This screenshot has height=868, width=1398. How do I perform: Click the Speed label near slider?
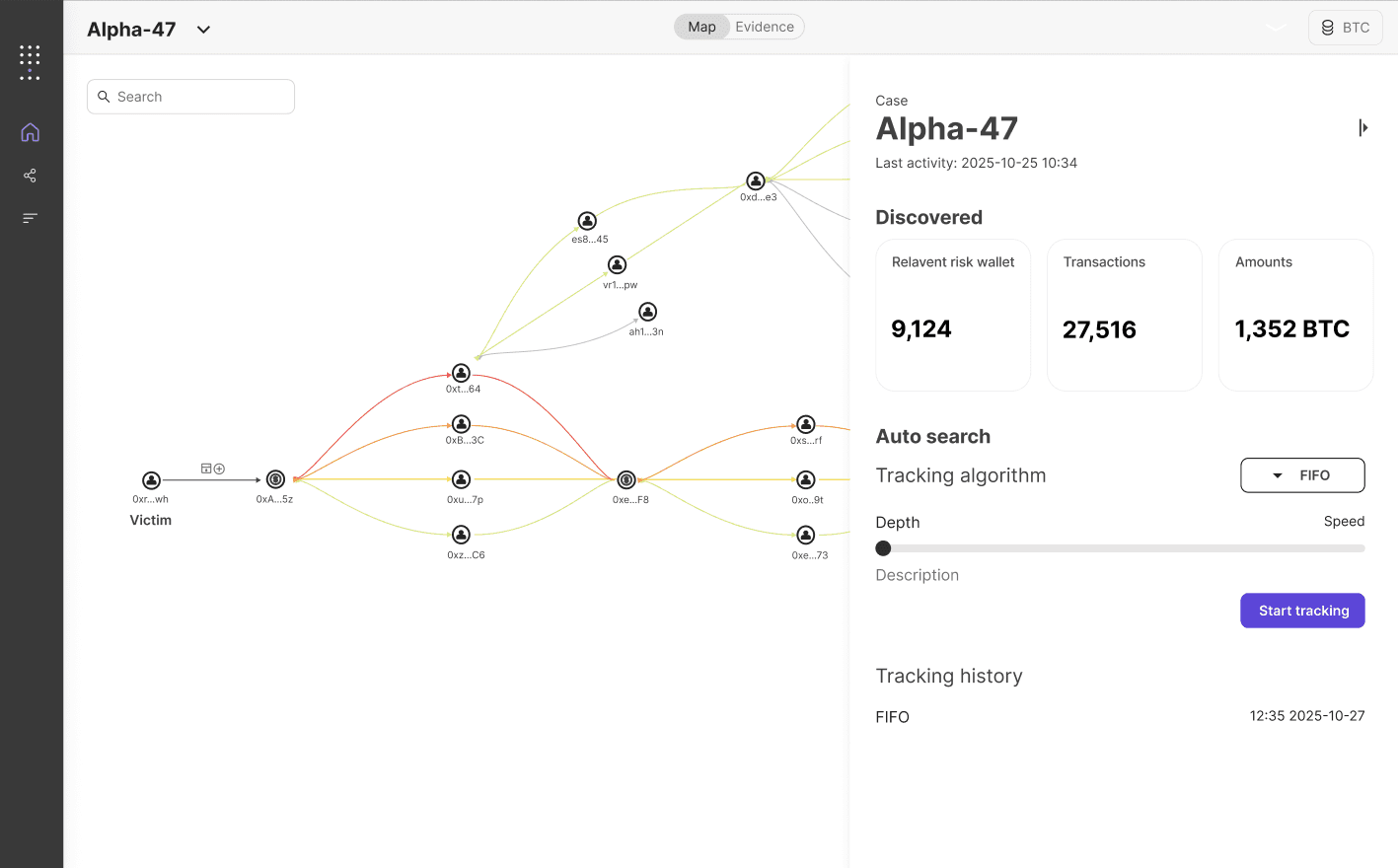[x=1344, y=521]
